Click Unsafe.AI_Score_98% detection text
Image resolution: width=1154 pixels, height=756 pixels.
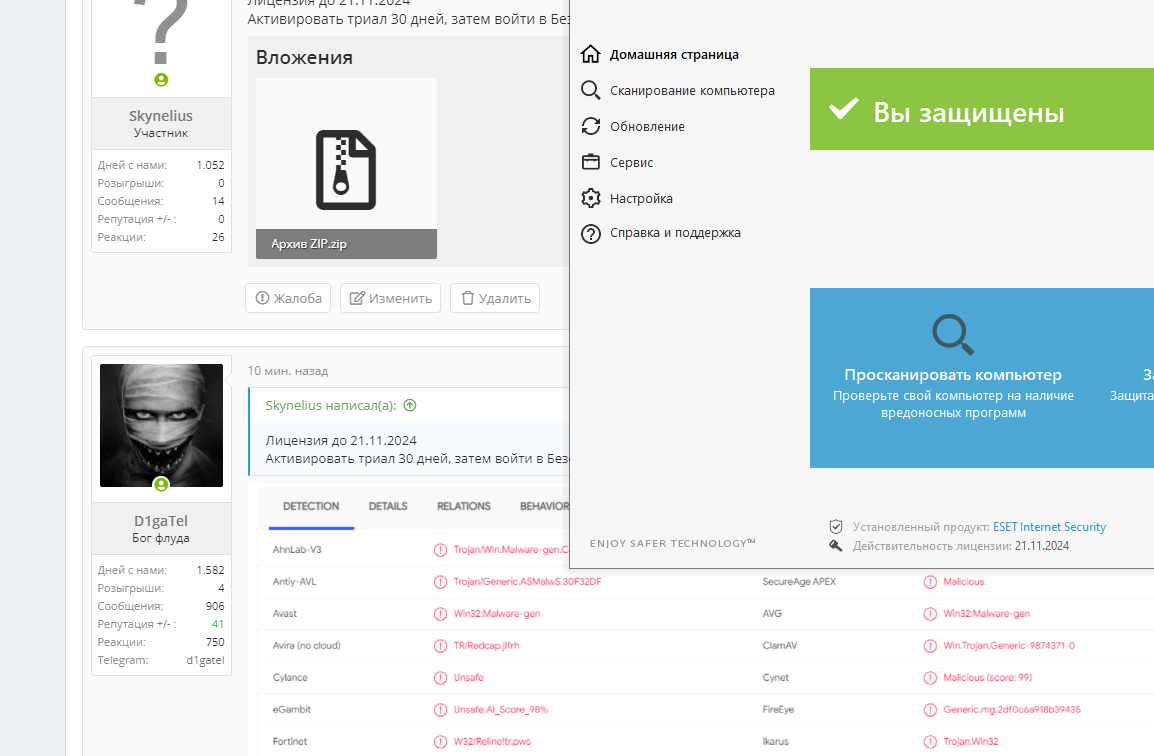[x=500, y=710]
